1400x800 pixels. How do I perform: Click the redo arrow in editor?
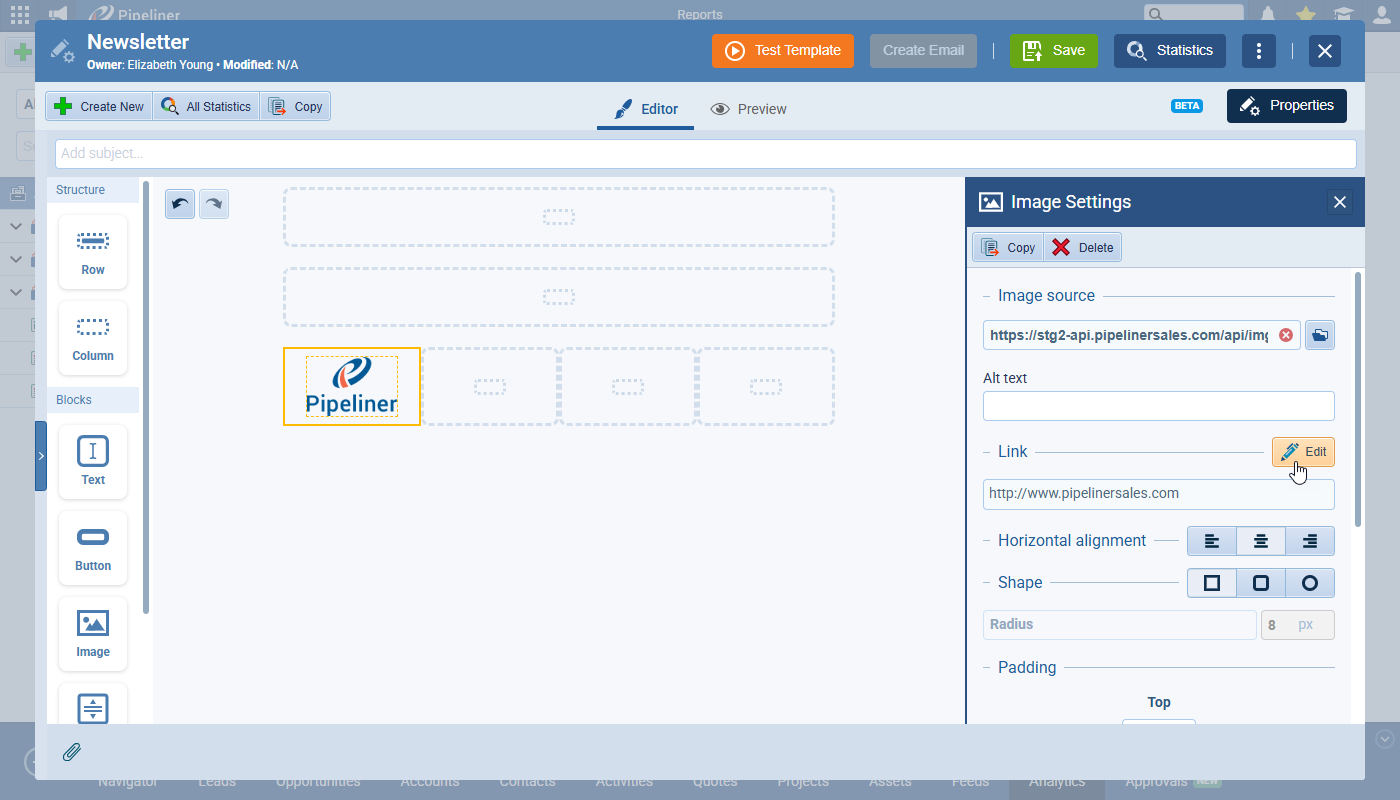pos(214,204)
